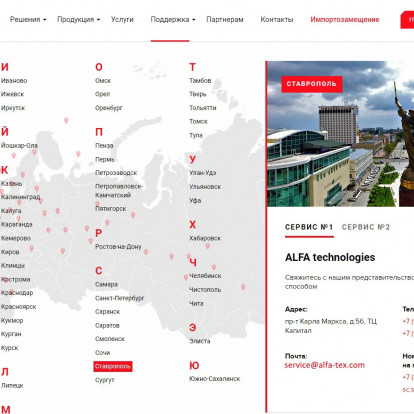Click the highlighted Ставрополь city entry
The image size is (414, 414).
pos(113,366)
